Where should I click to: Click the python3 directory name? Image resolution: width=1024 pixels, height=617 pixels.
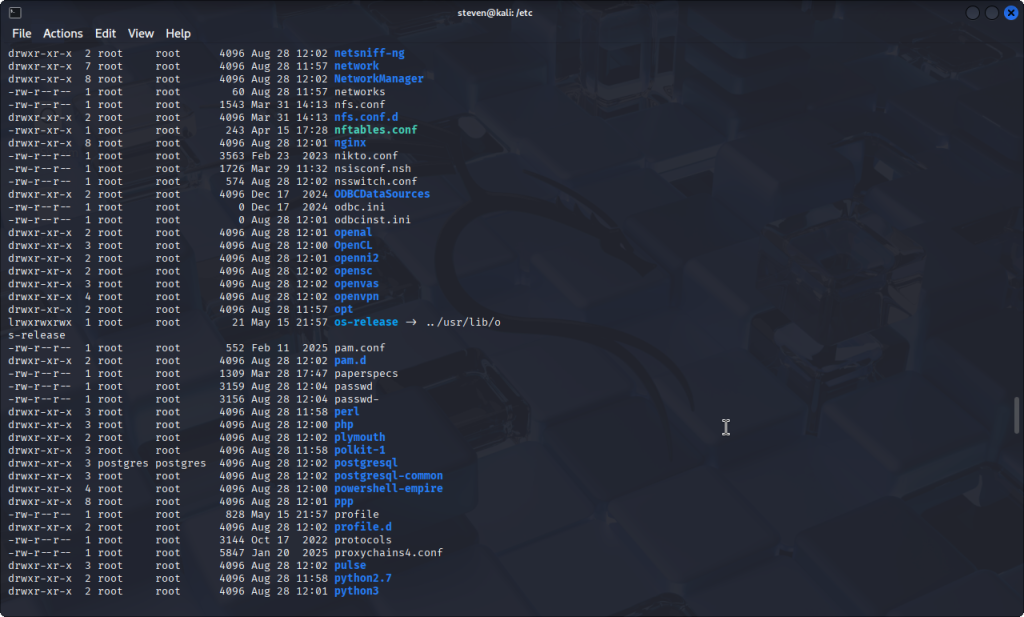click(x=356, y=591)
